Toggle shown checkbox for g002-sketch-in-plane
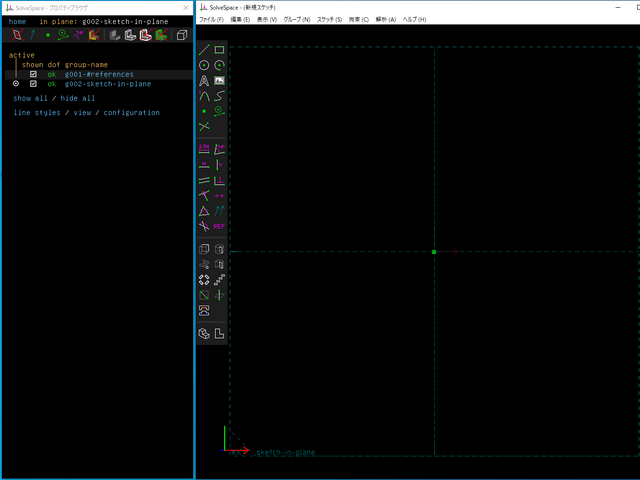Screen dimensions: 640x480 click(33, 84)
